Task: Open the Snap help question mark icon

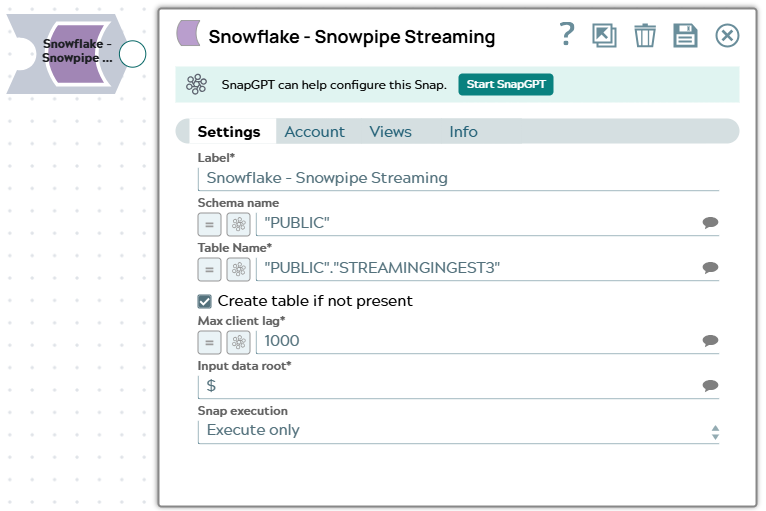Action: [x=567, y=34]
